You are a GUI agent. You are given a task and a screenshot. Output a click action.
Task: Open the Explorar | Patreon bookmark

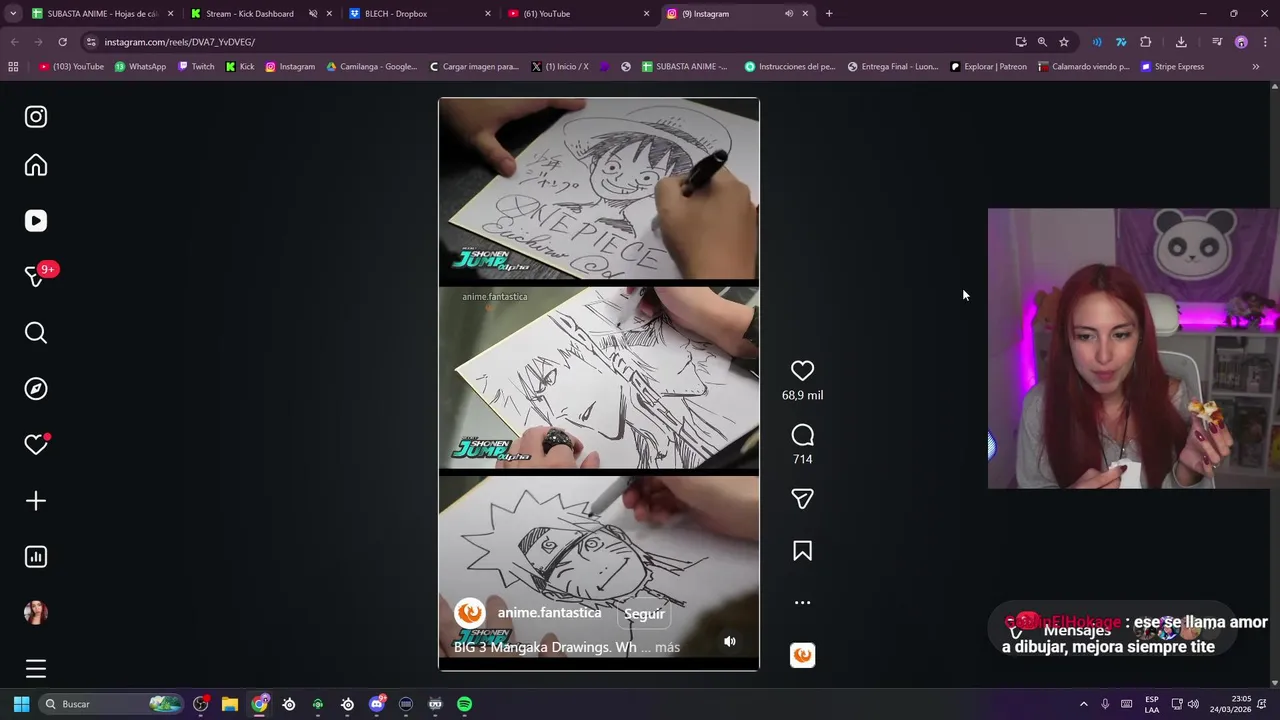click(988, 67)
